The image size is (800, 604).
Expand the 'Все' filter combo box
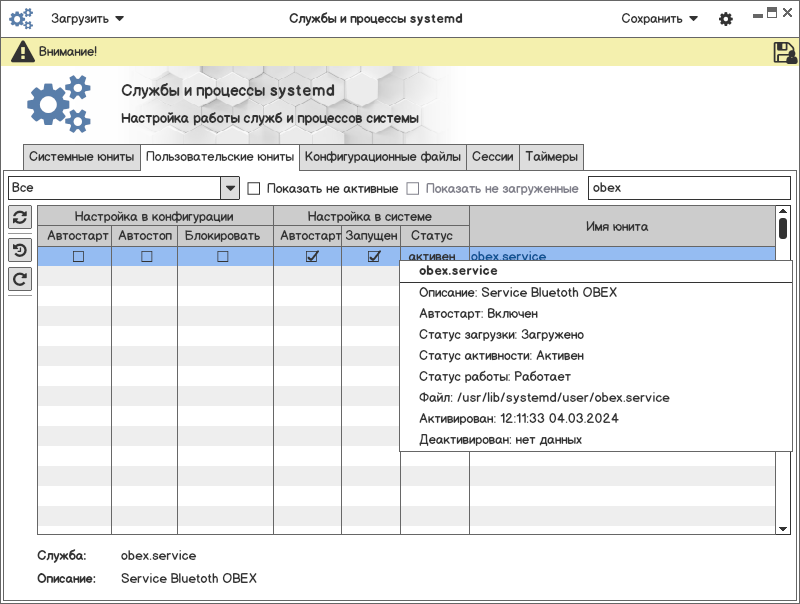pos(229,188)
